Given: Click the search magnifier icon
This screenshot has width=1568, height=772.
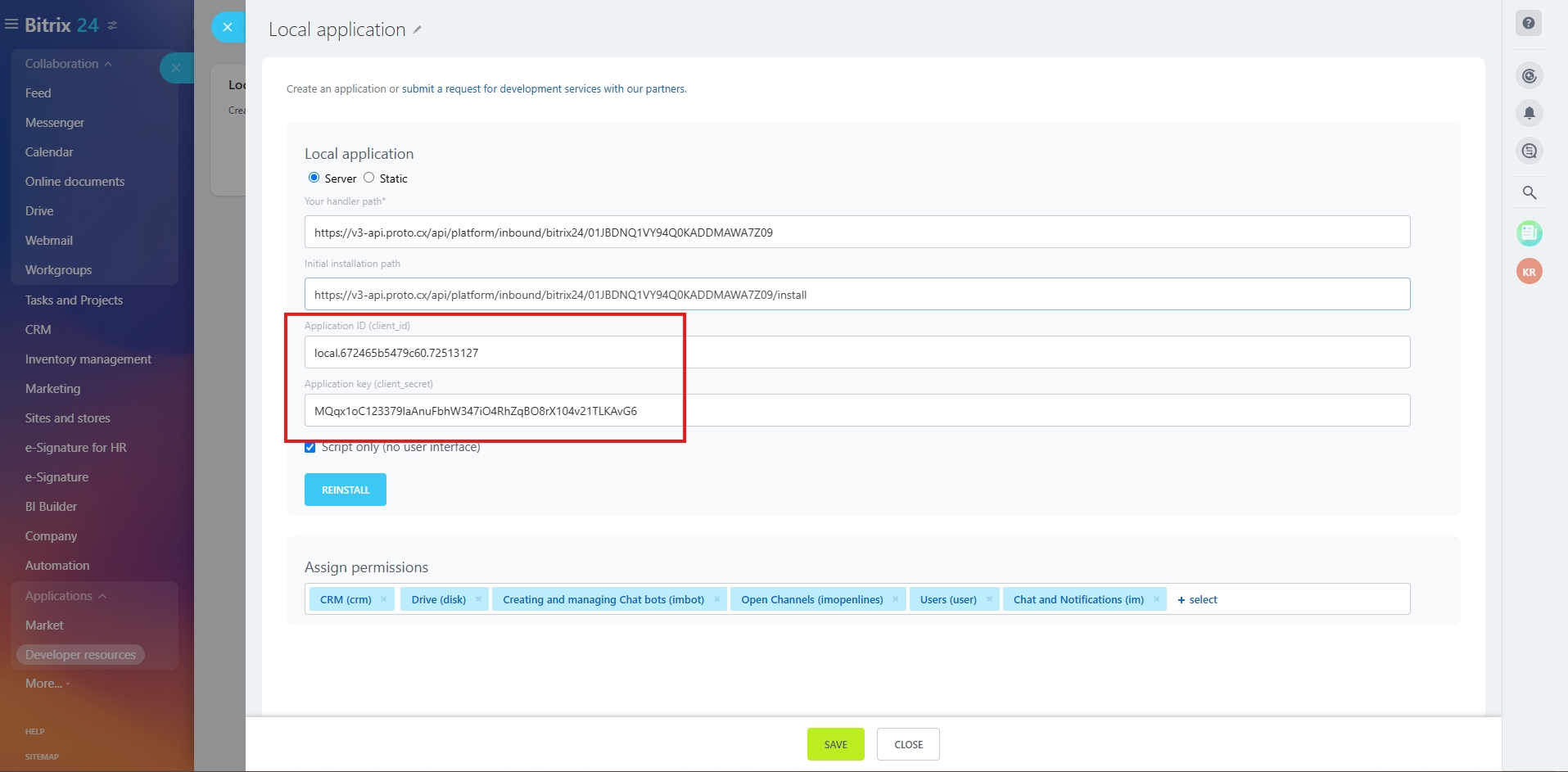Looking at the screenshot, I should point(1529,193).
